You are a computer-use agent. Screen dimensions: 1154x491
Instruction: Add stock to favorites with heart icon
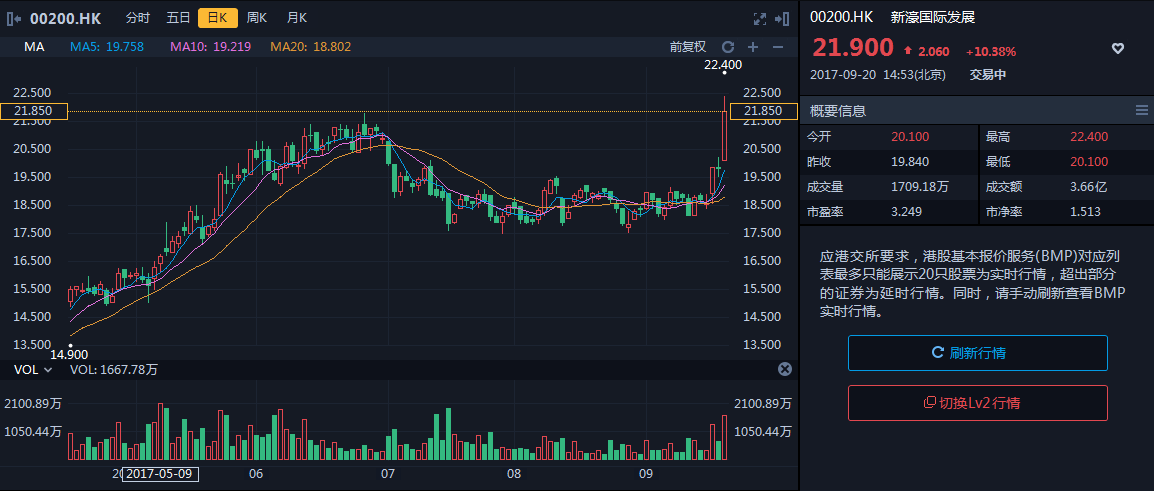click(1118, 49)
